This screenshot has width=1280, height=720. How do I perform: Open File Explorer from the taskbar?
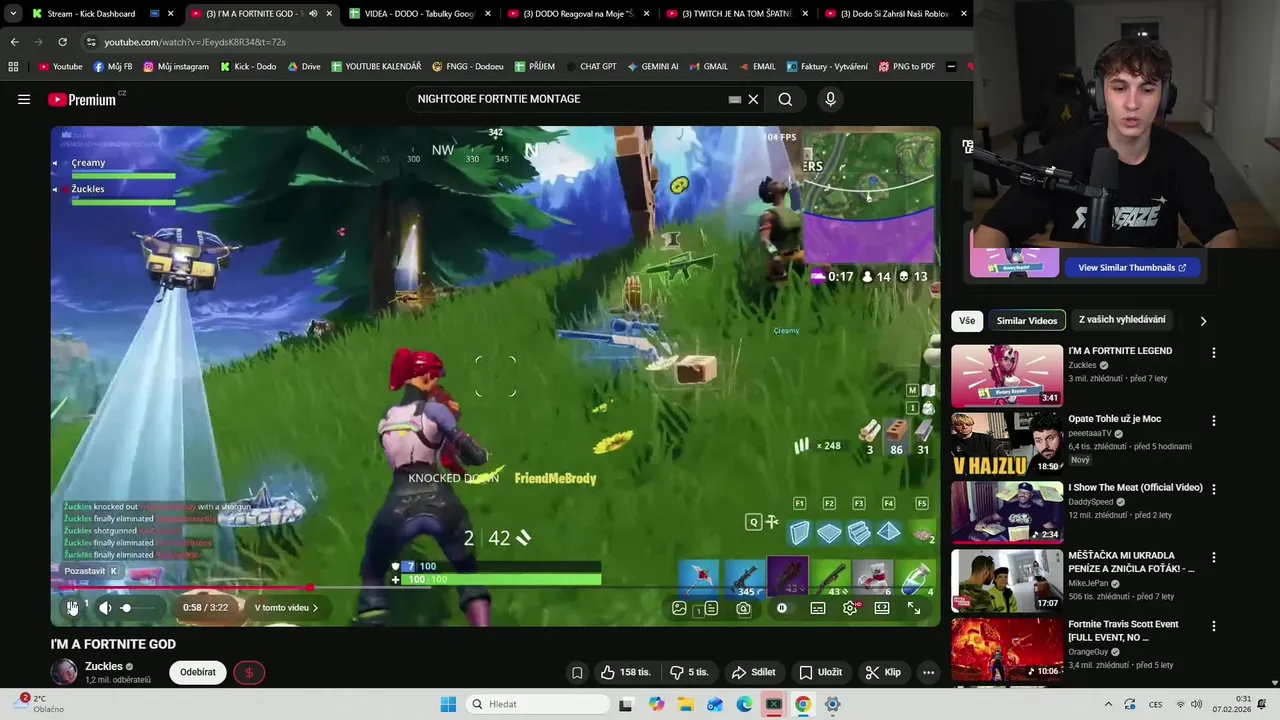point(685,704)
